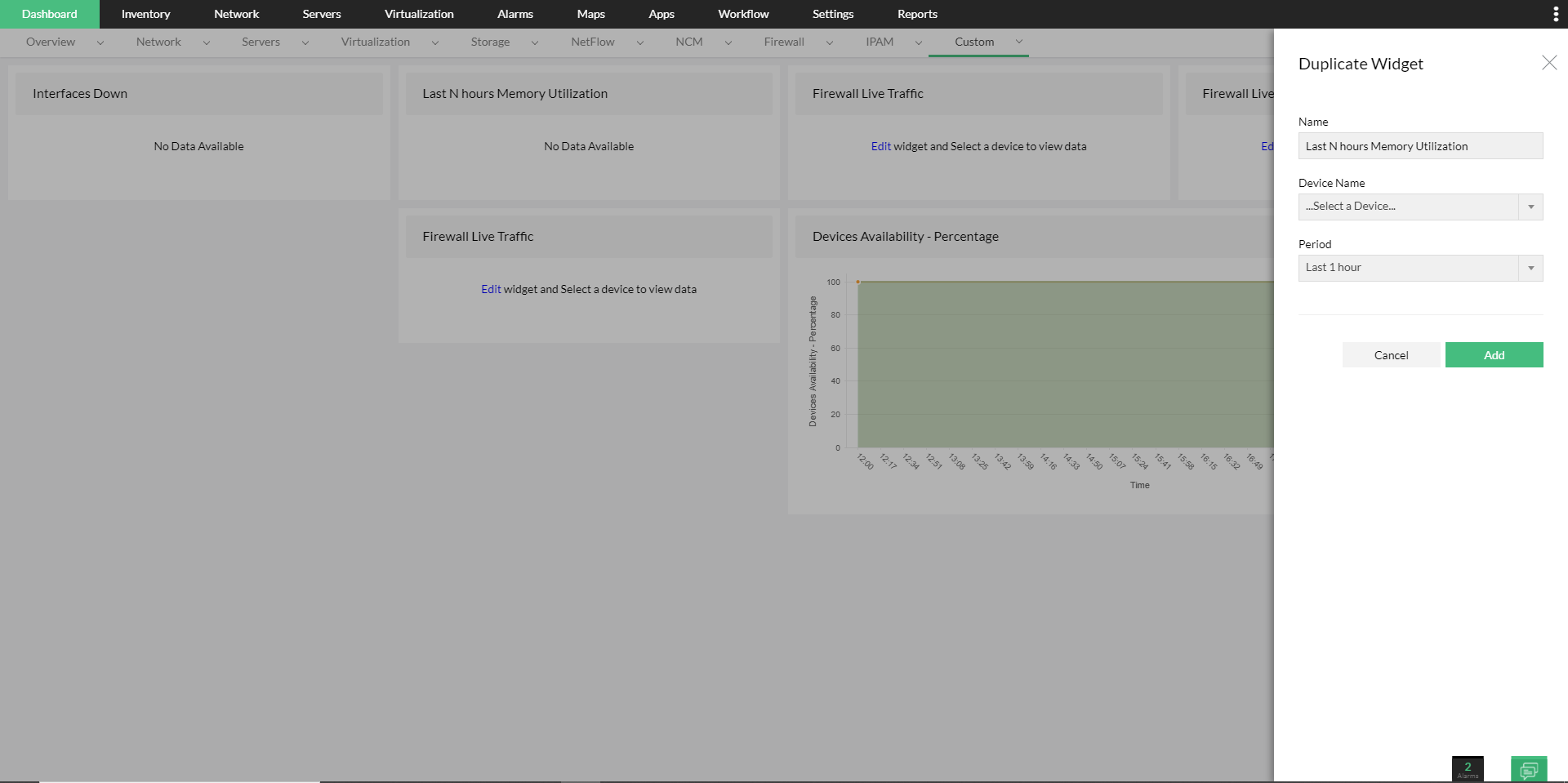
Task: Open the Settings menu
Action: [x=832, y=14]
